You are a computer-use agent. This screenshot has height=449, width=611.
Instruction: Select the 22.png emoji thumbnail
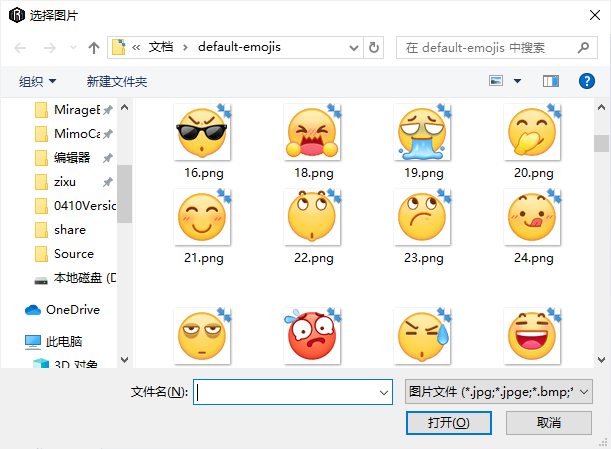313,219
